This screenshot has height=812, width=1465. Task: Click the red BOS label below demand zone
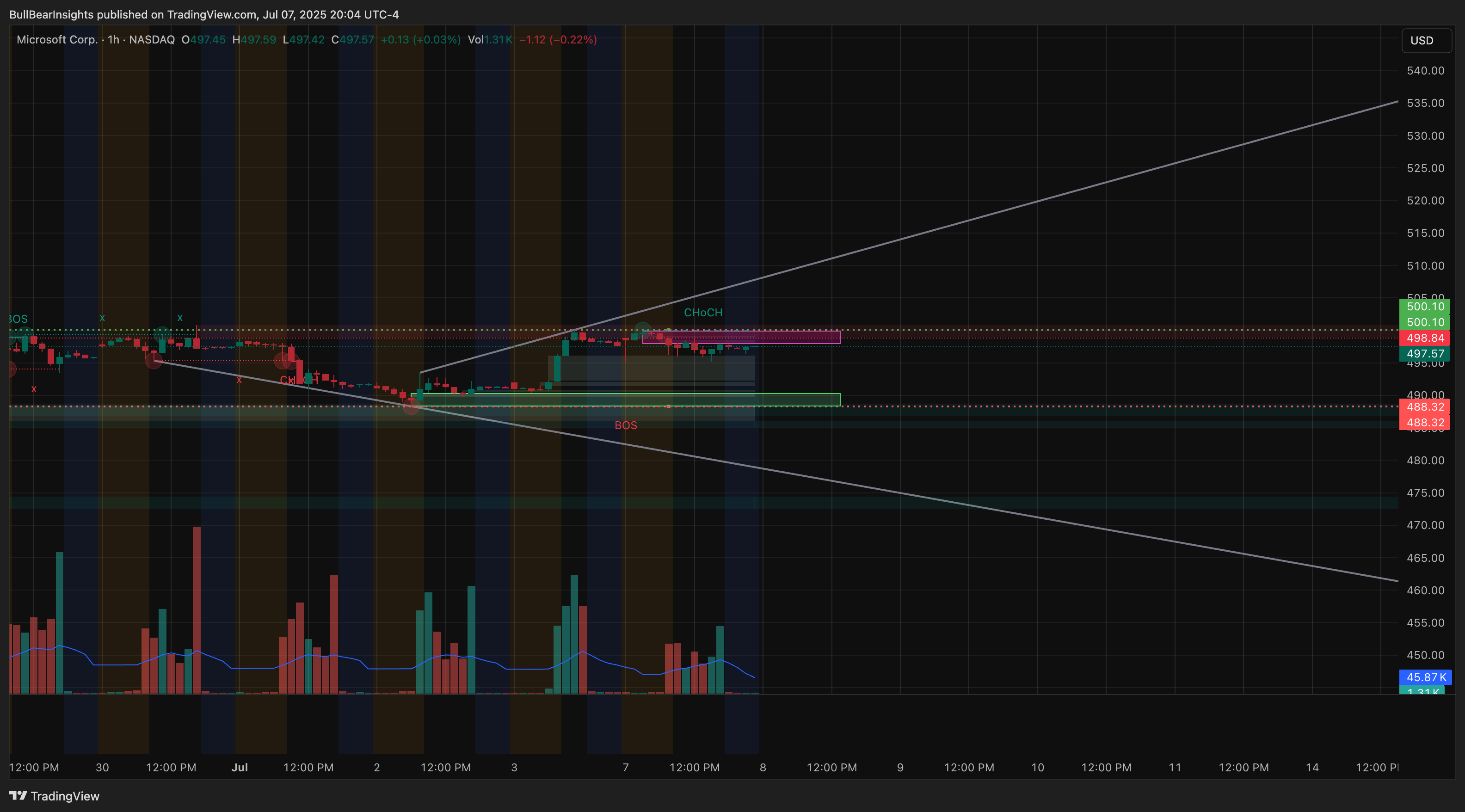[626, 425]
